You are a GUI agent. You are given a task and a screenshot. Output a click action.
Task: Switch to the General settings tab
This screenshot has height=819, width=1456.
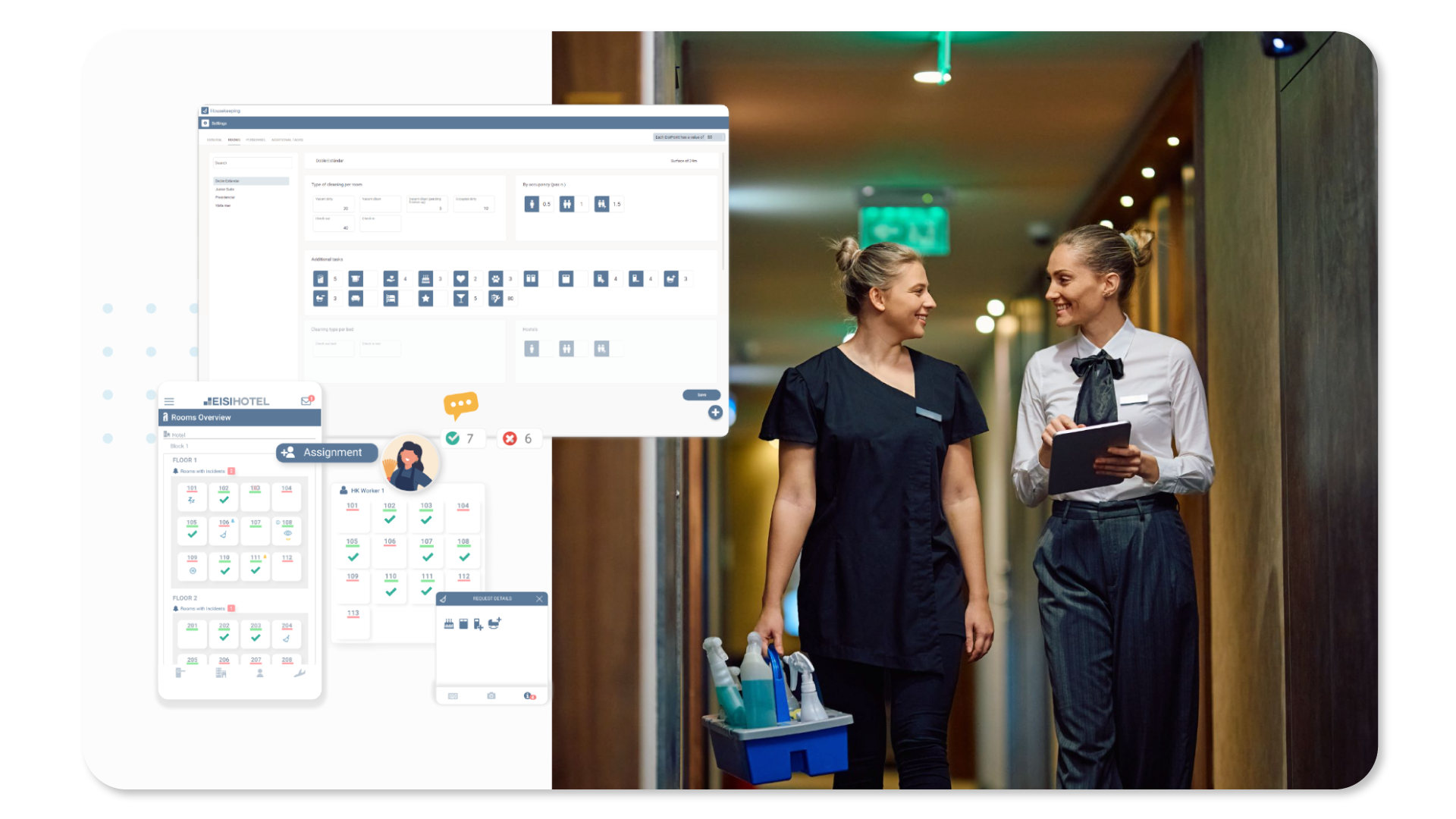point(215,140)
